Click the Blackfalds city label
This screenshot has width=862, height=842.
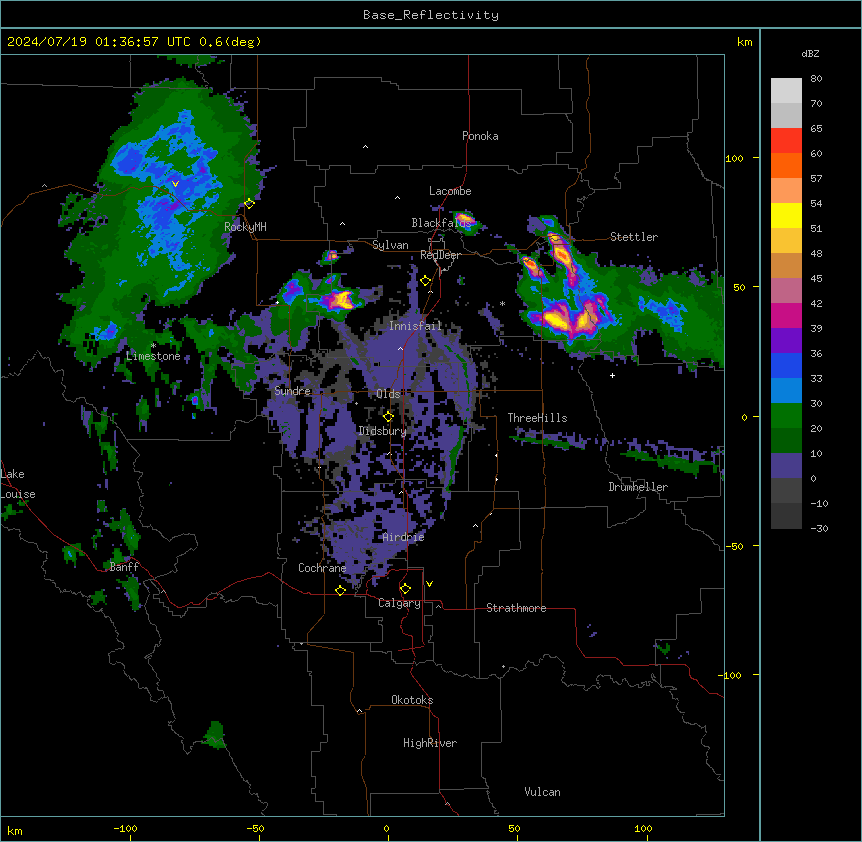coord(441,223)
